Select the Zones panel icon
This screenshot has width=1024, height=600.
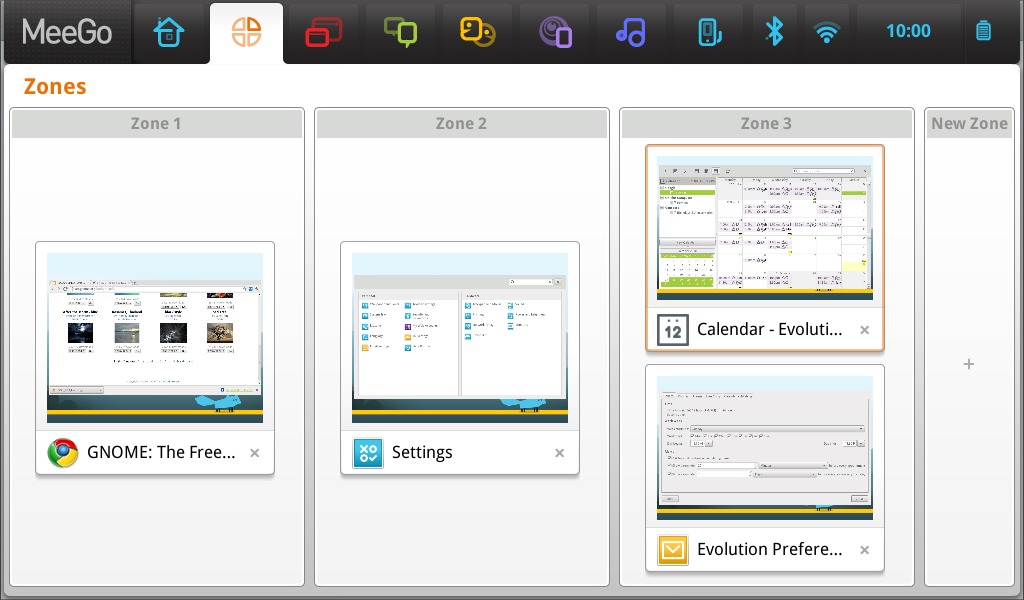pyautogui.click(x=246, y=32)
